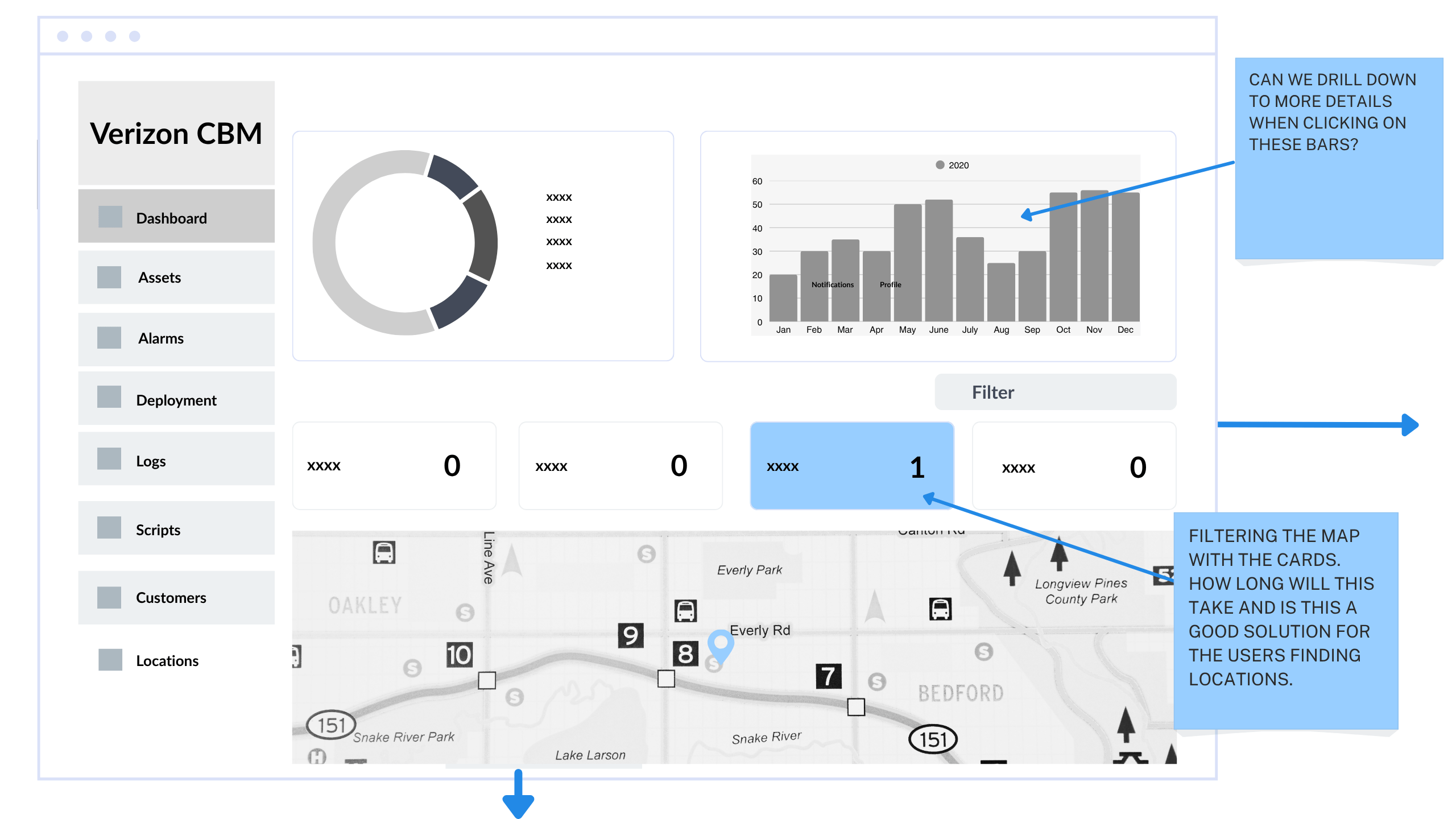The width and height of the screenshot is (1456, 819).
Task: Click the Assets sidebar icon square
Action: (109, 278)
